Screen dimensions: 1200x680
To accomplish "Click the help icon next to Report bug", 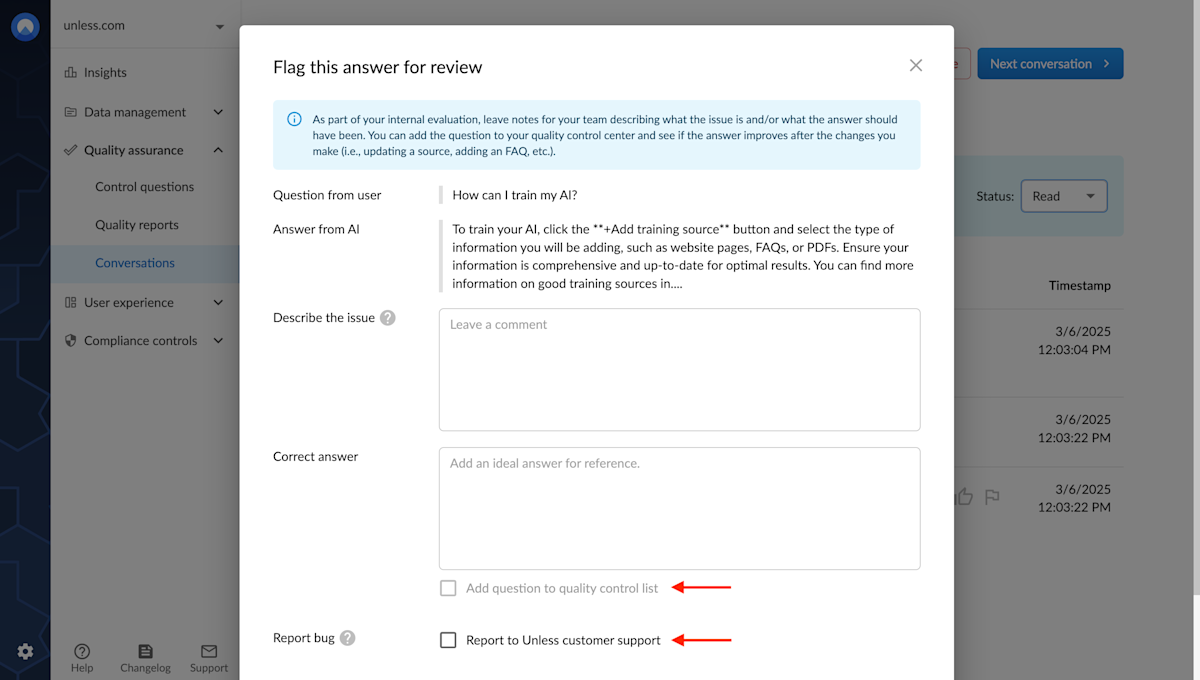I will [347, 637].
